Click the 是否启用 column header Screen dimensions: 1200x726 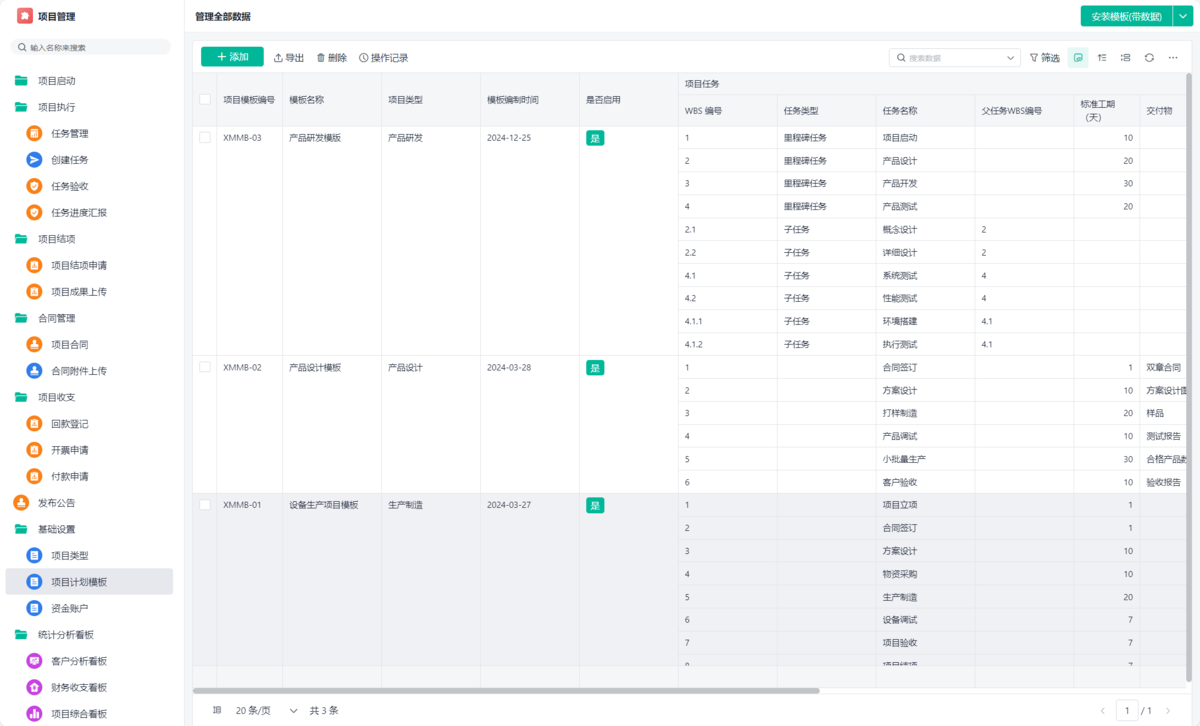point(629,100)
